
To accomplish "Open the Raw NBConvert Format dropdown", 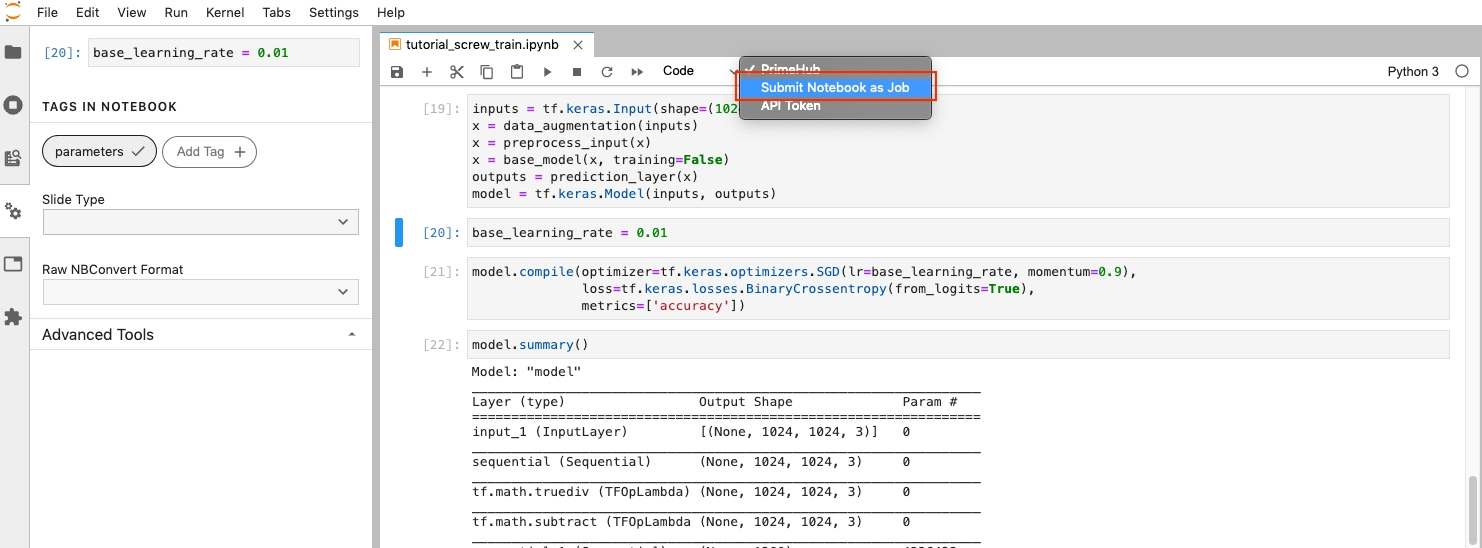I will [x=200, y=292].
